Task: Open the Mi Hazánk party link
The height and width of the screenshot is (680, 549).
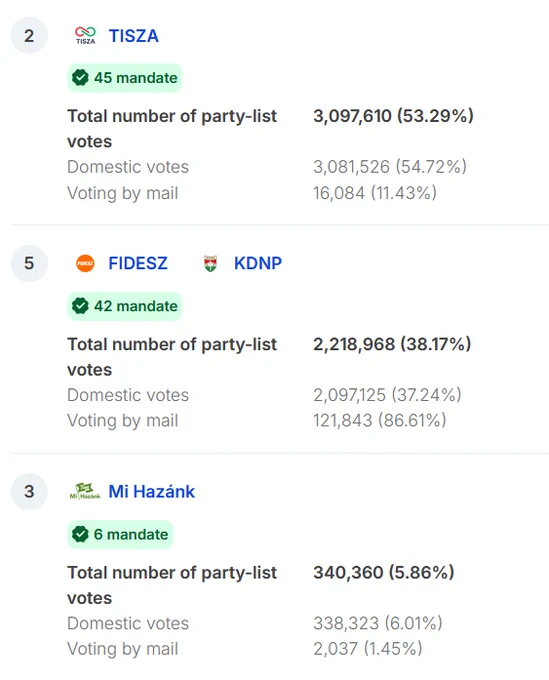Action: tap(151, 491)
